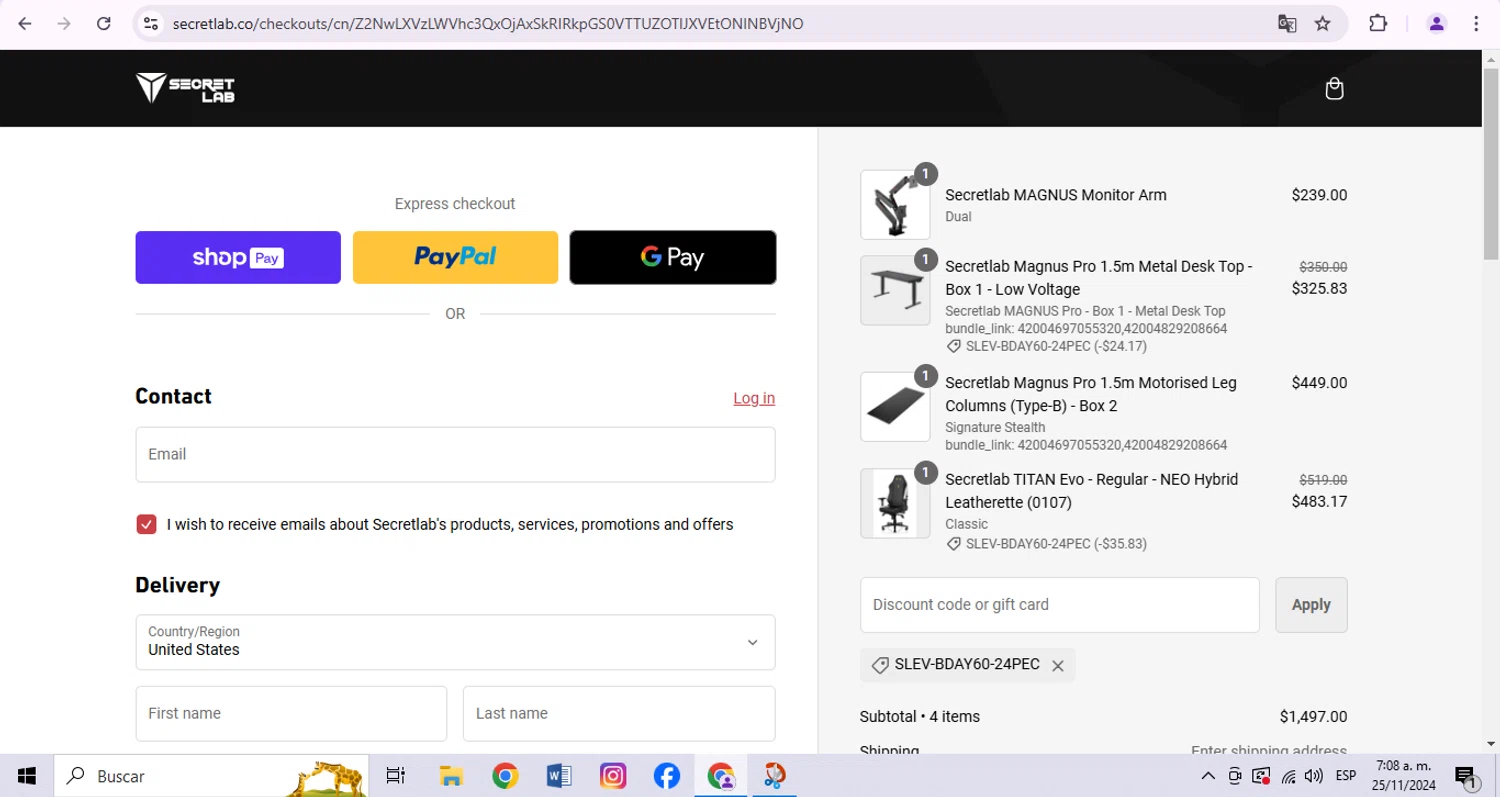Viewport: 1500px width, 797px height.
Task: Focus the Last name field
Action: pyautogui.click(x=619, y=714)
